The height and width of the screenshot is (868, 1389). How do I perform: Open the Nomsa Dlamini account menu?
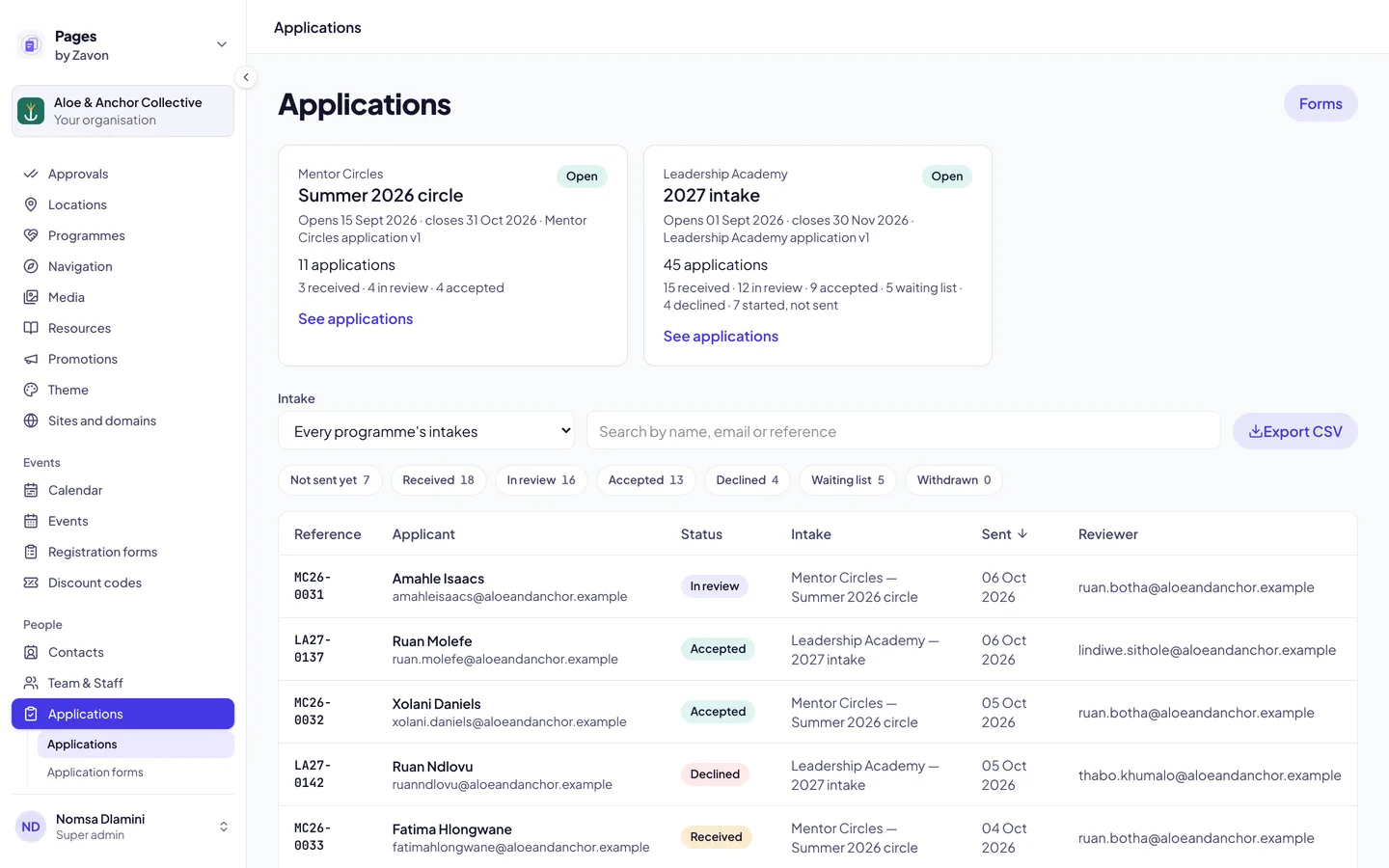tap(123, 827)
